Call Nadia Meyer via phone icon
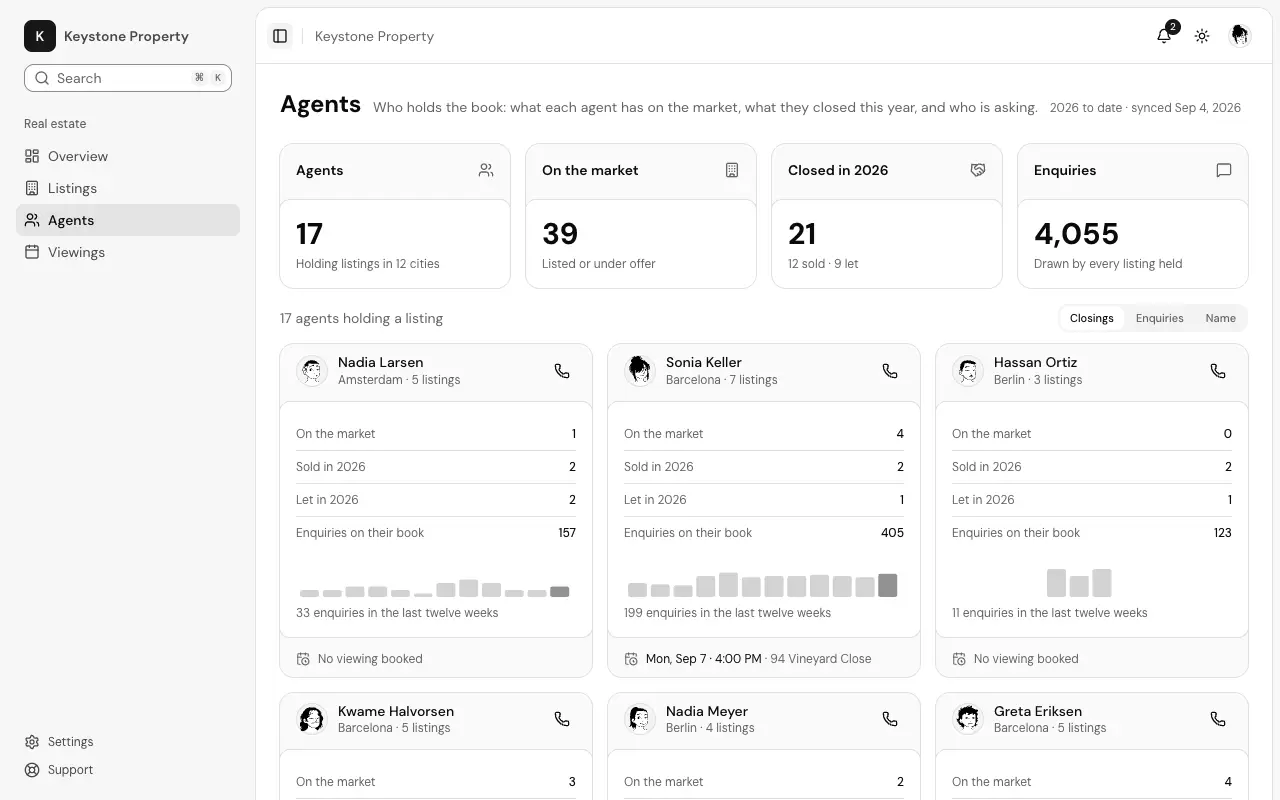This screenshot has height=800, width=1280. 890,719
